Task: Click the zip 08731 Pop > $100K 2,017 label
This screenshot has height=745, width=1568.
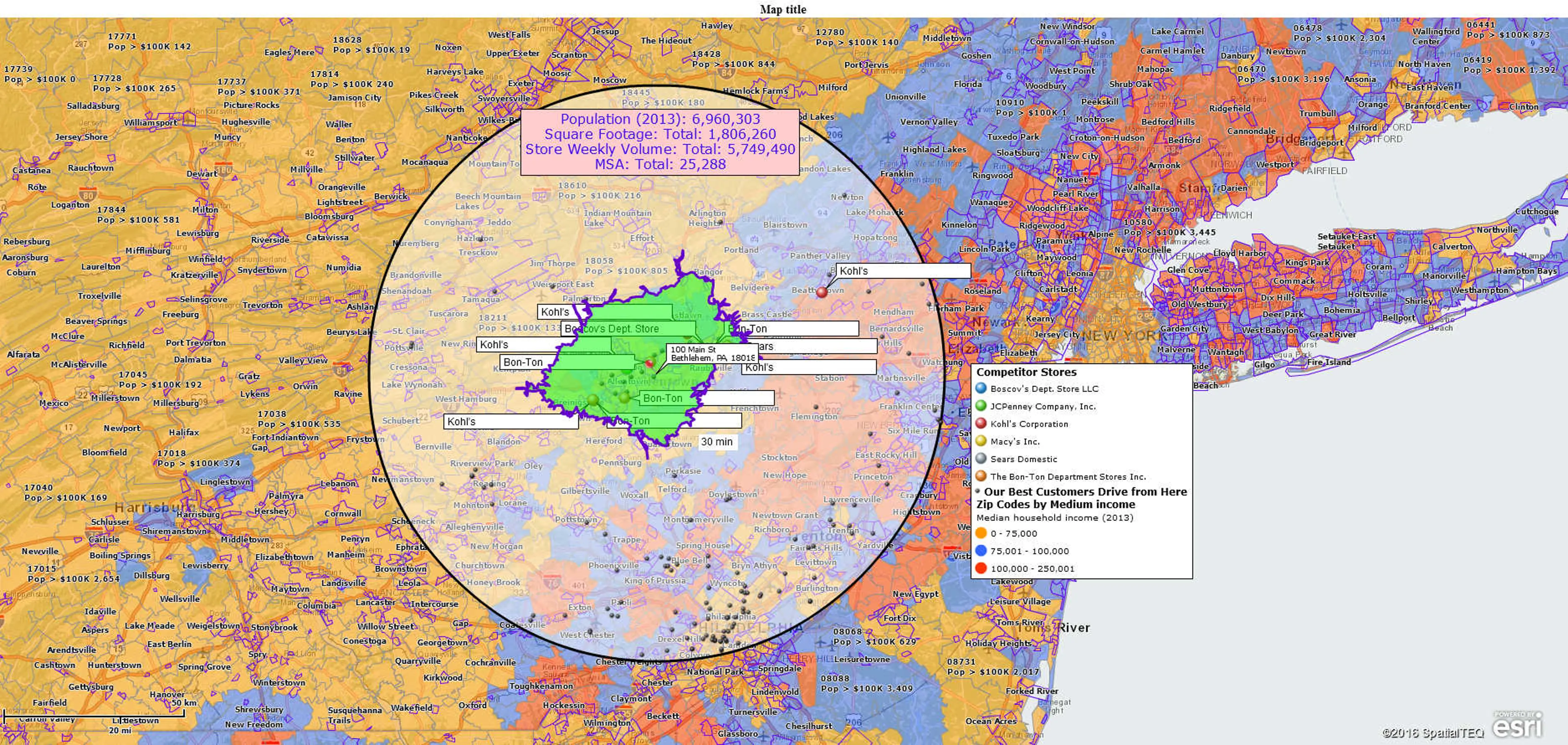Action: click(x=993, y=666)
